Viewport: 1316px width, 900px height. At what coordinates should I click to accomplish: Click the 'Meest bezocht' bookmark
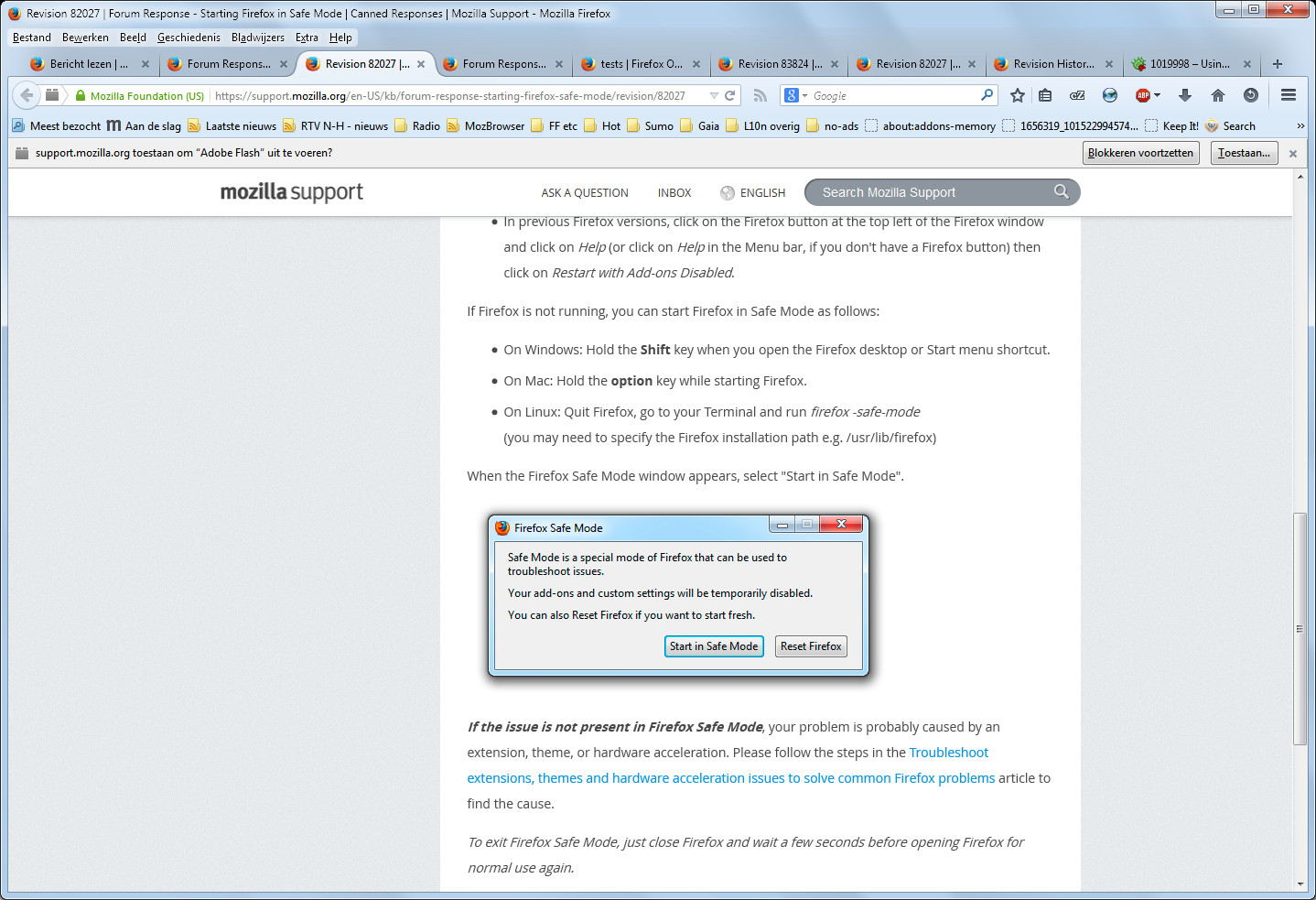click(57, 126)
